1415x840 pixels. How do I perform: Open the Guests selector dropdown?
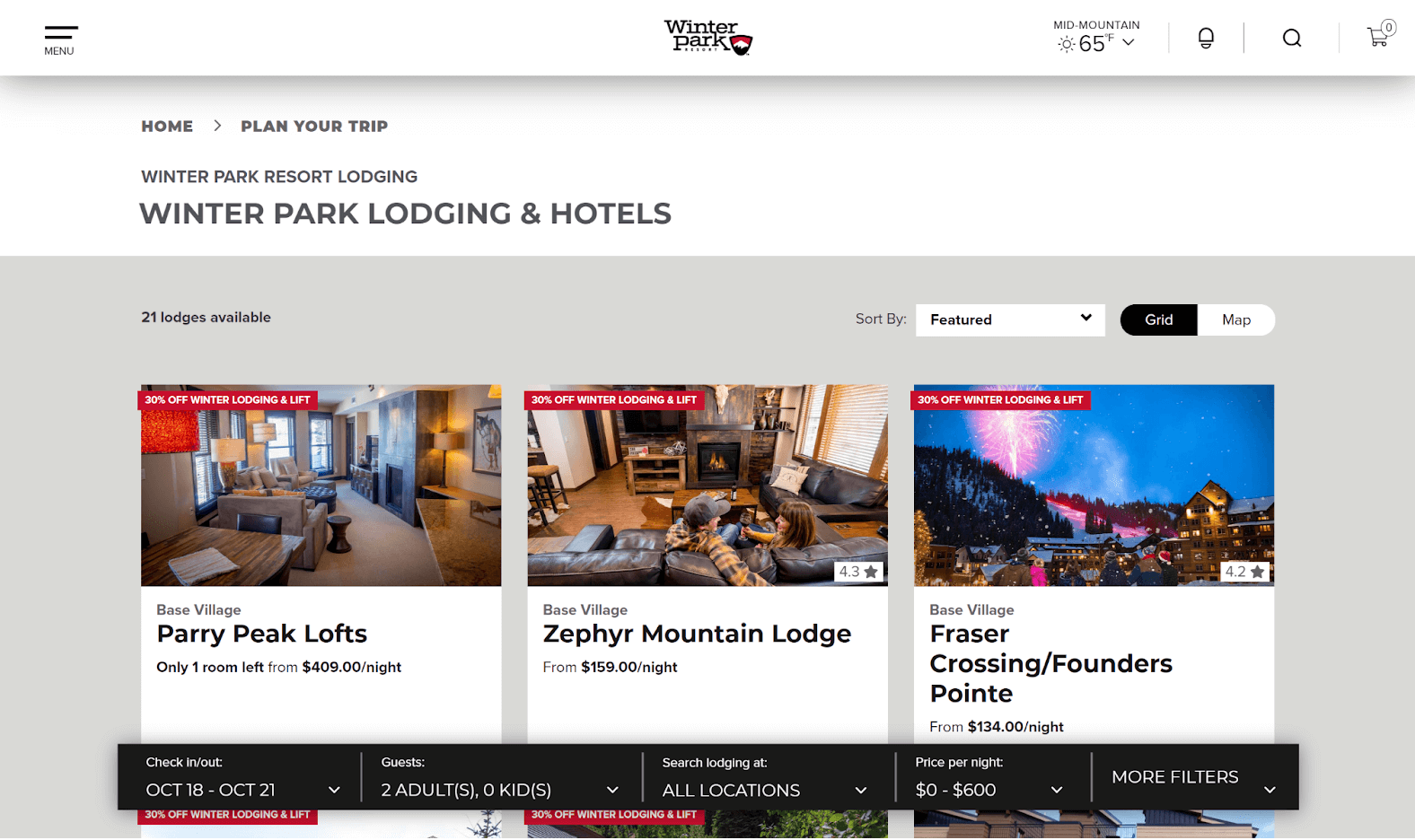pos(501,777)
